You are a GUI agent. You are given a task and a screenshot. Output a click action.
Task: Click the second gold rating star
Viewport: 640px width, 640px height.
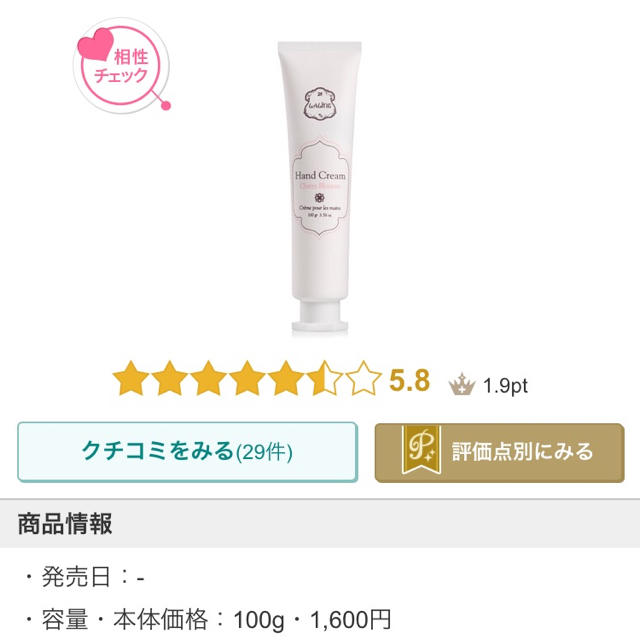tap(169, 378)
